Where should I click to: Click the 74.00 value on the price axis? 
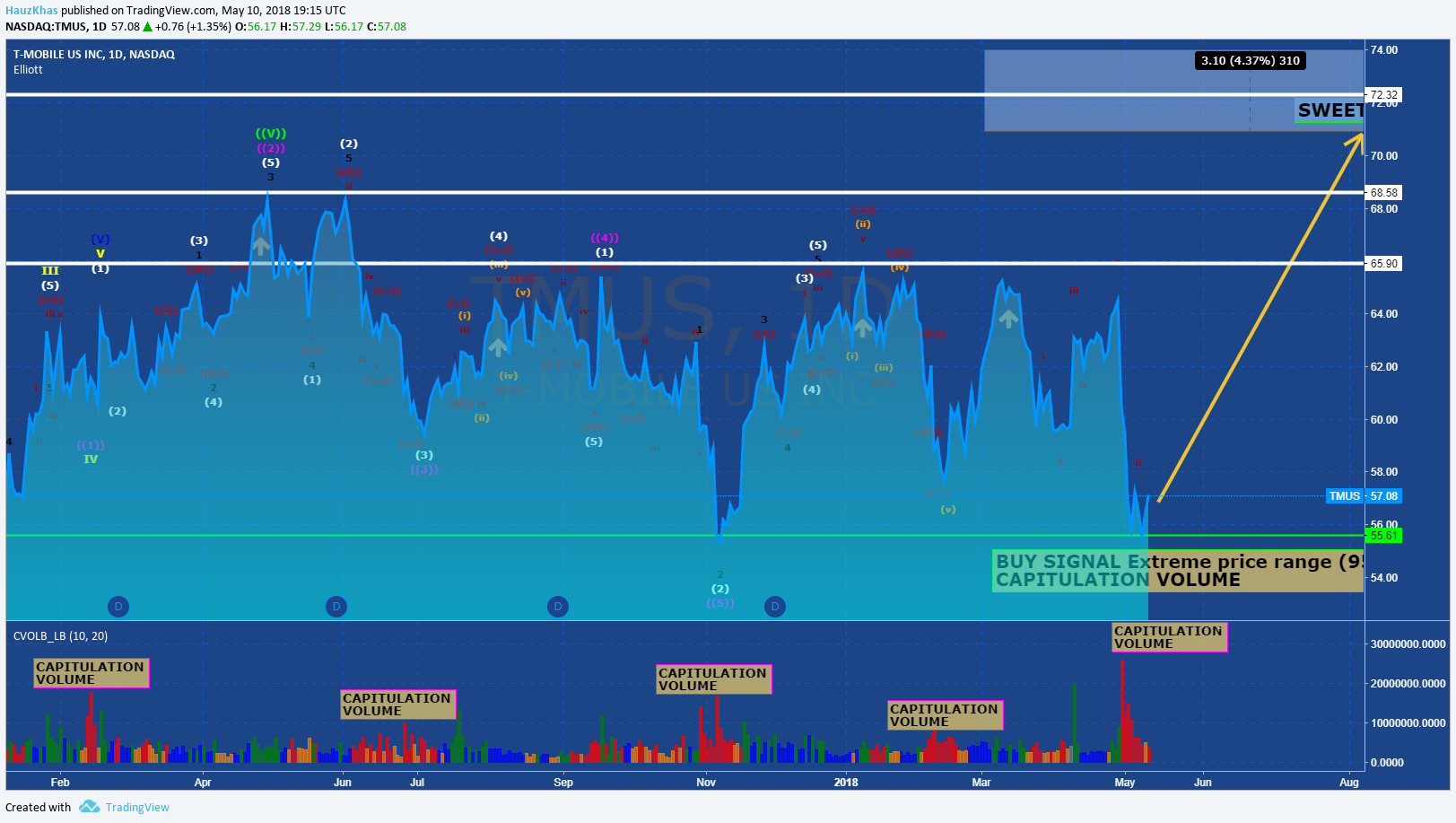pos(1384,50)
